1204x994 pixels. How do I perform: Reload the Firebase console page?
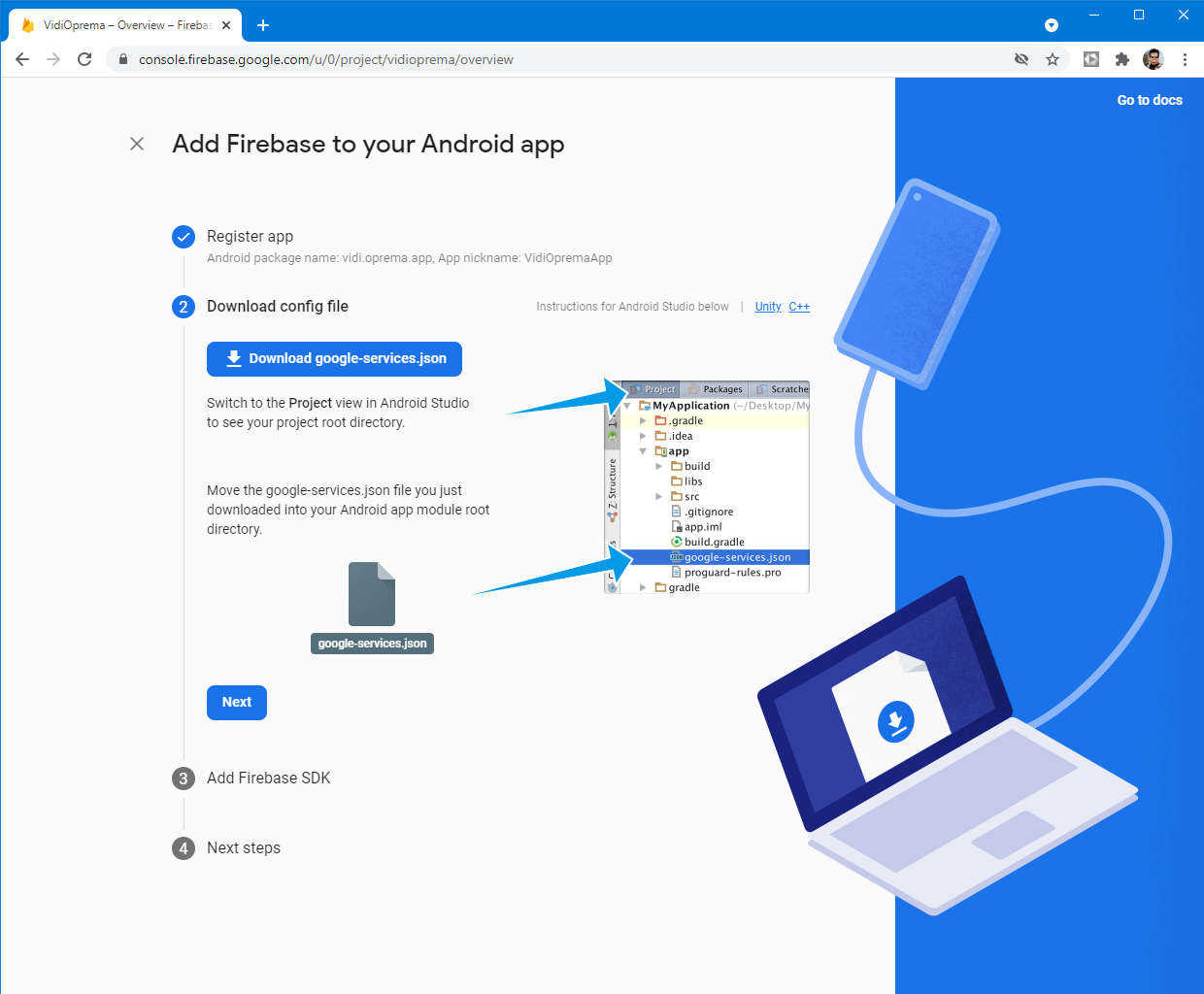coord(84,59)
